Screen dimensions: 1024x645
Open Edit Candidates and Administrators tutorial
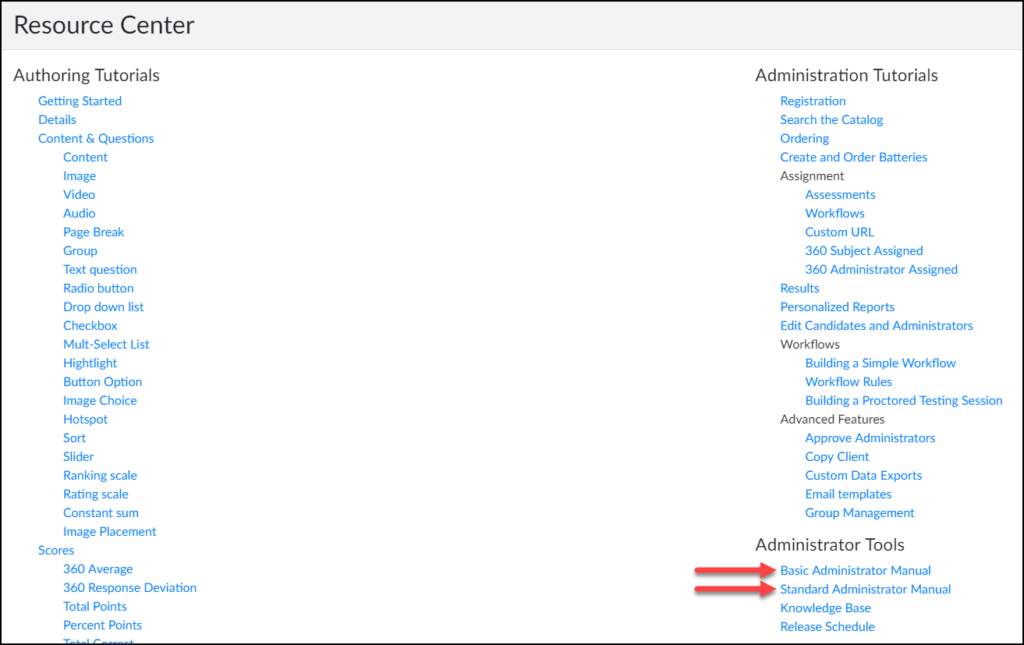pos(876,326)
